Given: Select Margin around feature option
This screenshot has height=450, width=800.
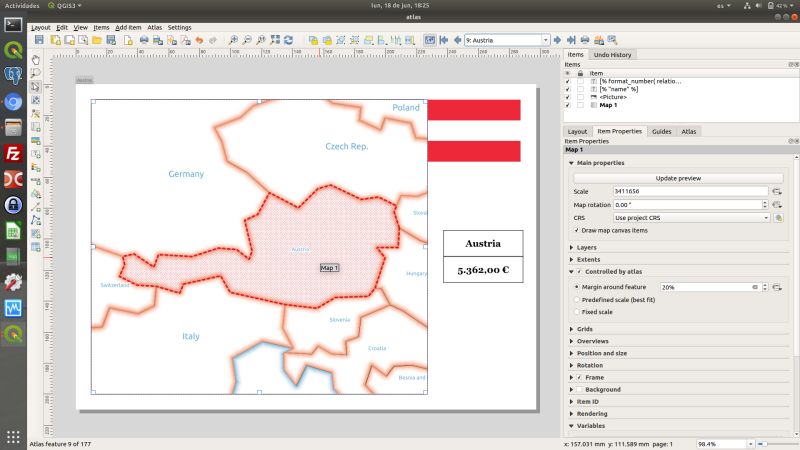Looking at the screenshot, I should coord(577,287).
